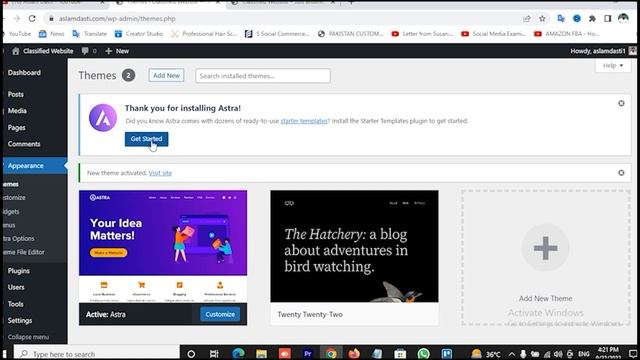Dismiss the Astra thank-you notice
The image size is (640, 360).
tap(621, 104)
